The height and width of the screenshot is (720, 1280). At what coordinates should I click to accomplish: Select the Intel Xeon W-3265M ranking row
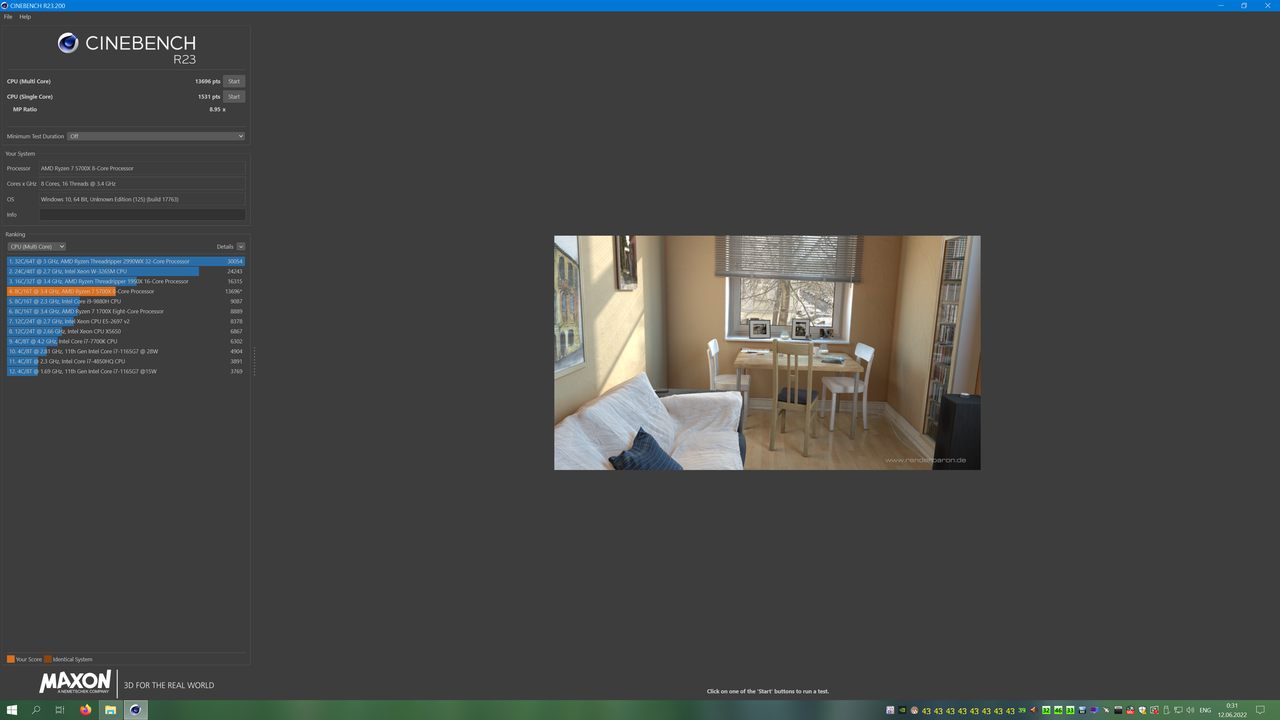tap(125, 271)
